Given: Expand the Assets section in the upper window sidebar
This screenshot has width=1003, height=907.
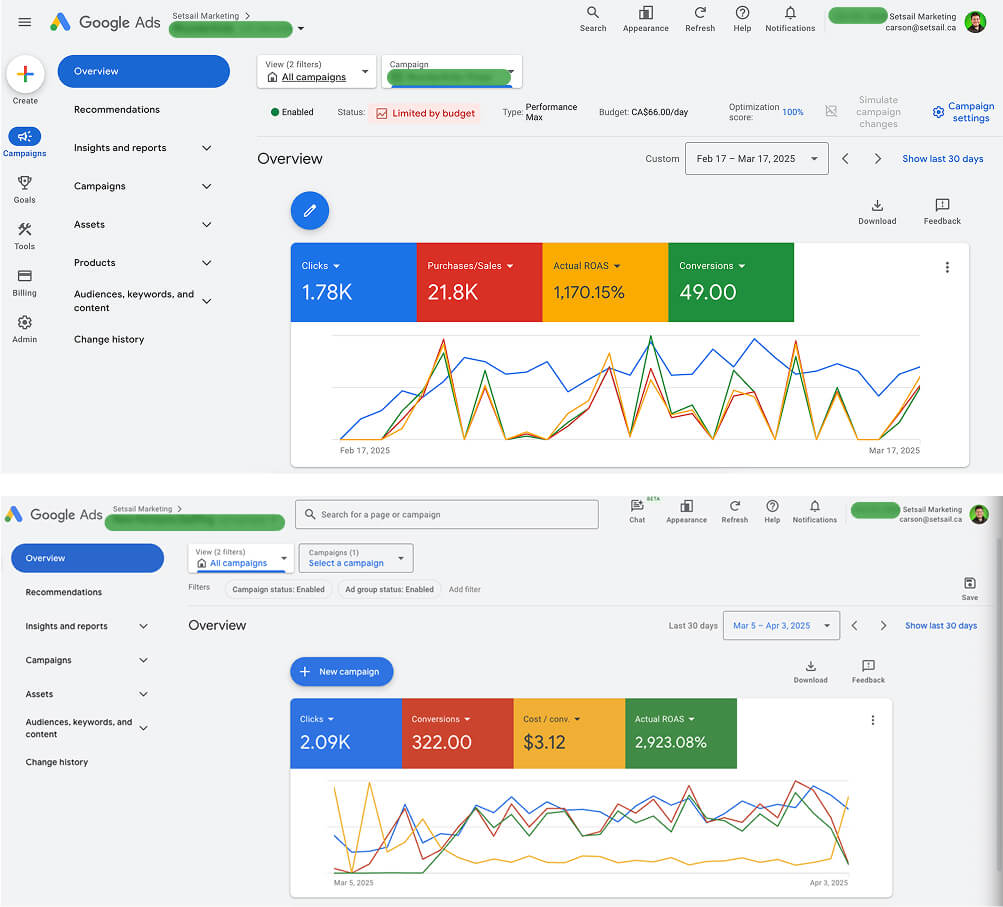Looking at the screenshot, I should [207, 225].
